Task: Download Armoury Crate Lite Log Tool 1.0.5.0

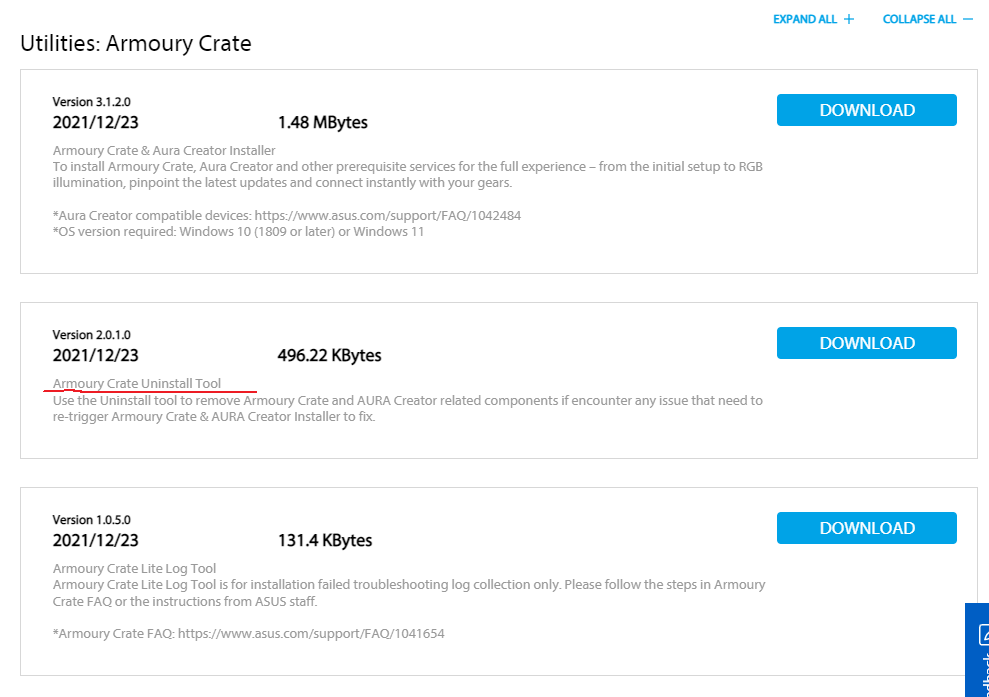Action: [866, 528]
